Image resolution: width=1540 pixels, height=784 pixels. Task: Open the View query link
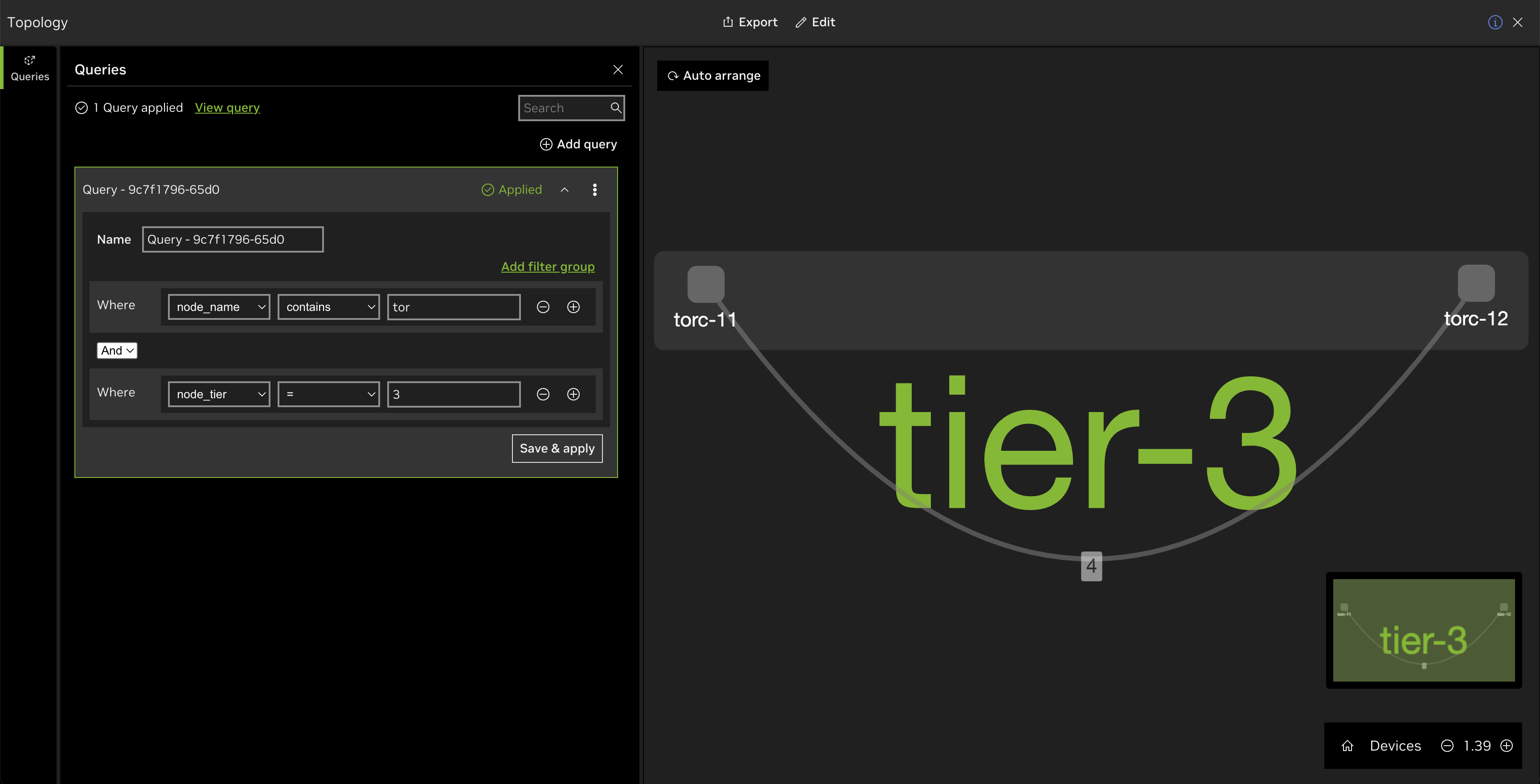click(227, 107)
